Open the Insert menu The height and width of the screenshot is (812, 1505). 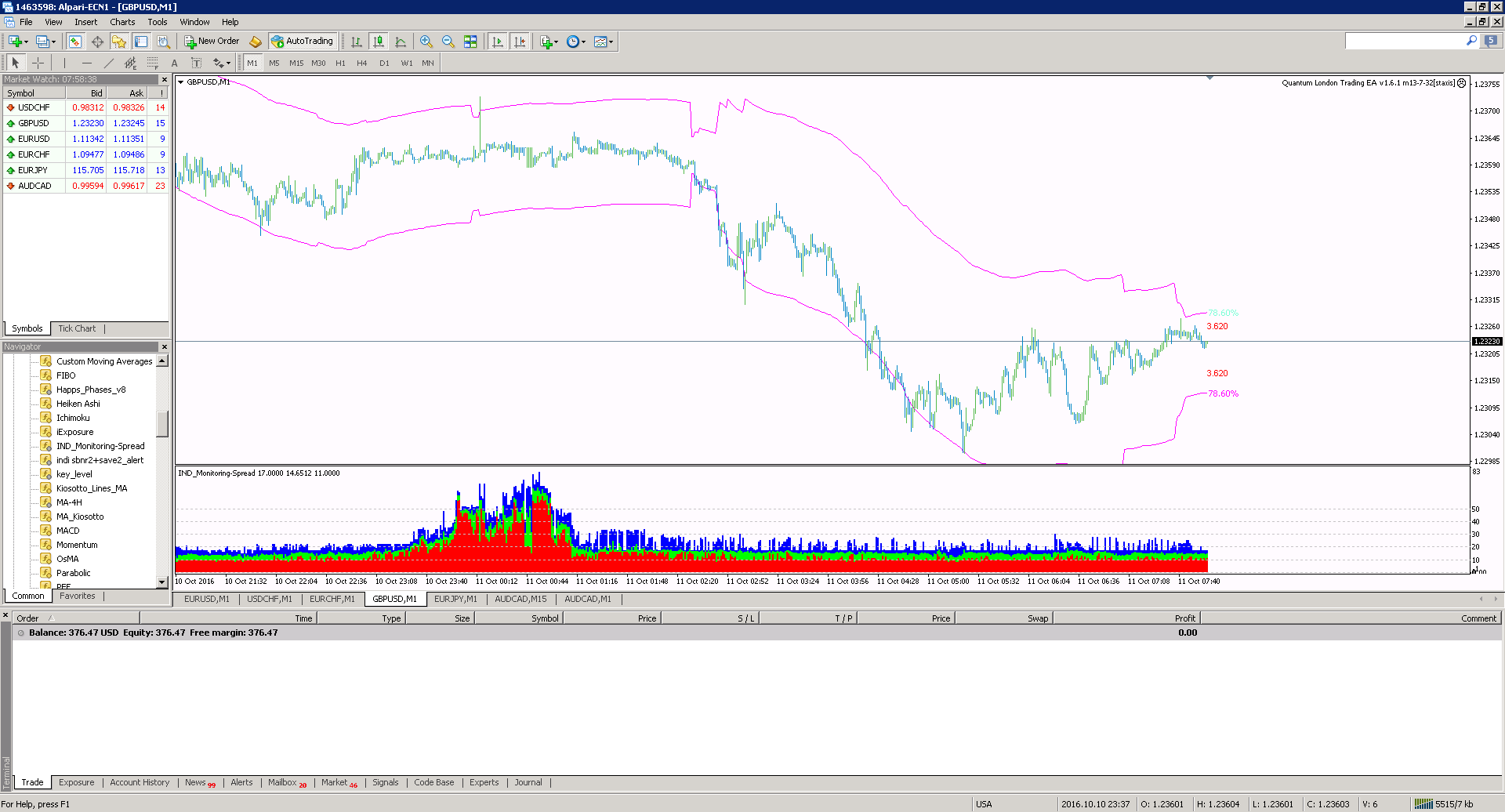click(x=86, y=22)
